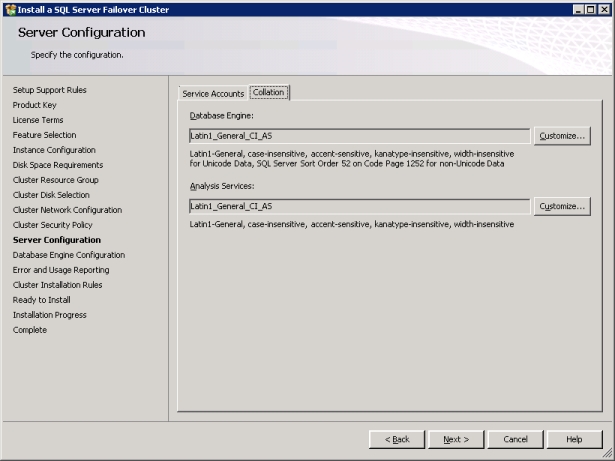The height and width of the screenshot is (461, 615).
Task: Click the resize grip at window corner
Action: (607, 453)
